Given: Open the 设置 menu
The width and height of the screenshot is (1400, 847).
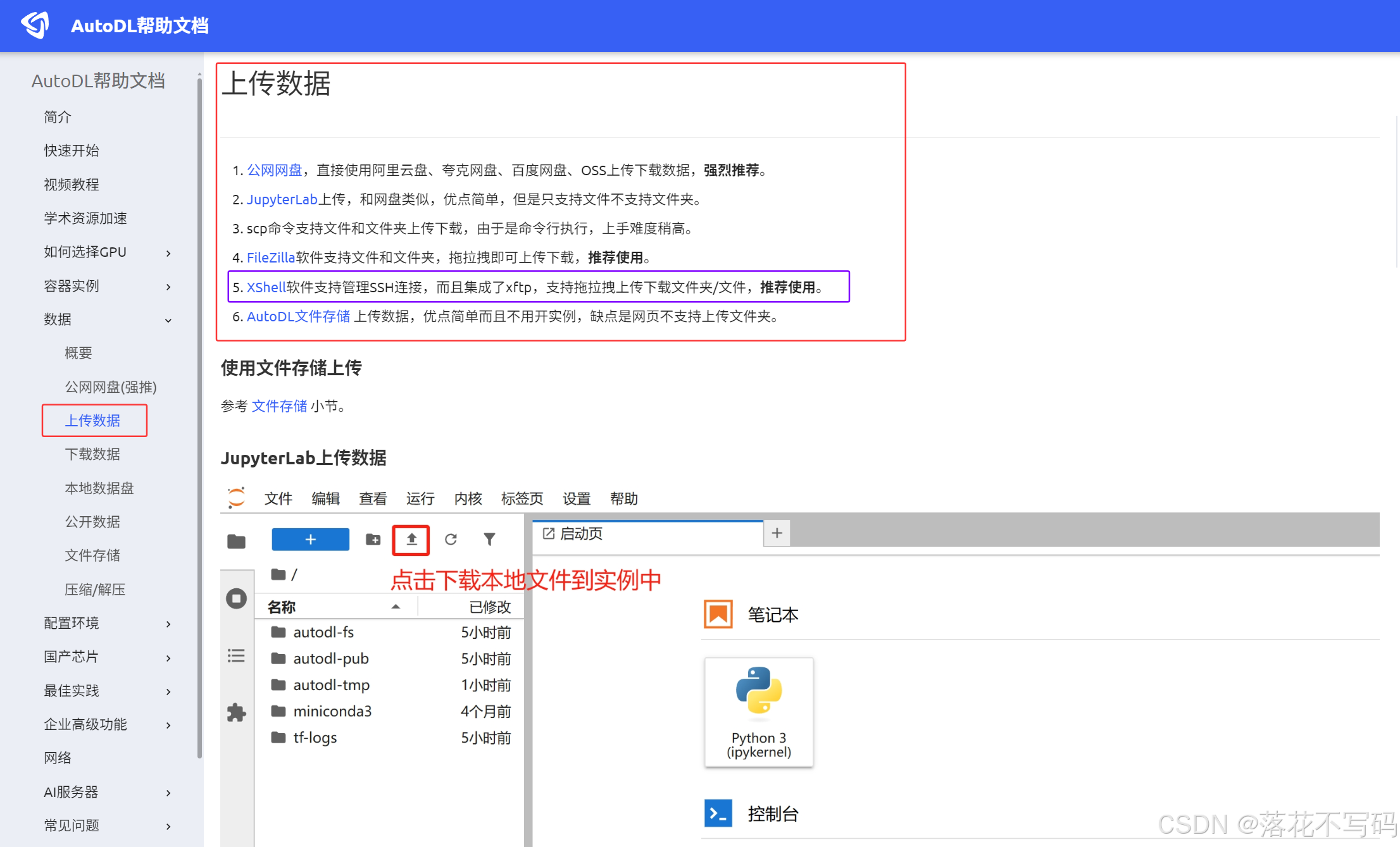Looking at the screenshot, I should [x=577, y=499].
